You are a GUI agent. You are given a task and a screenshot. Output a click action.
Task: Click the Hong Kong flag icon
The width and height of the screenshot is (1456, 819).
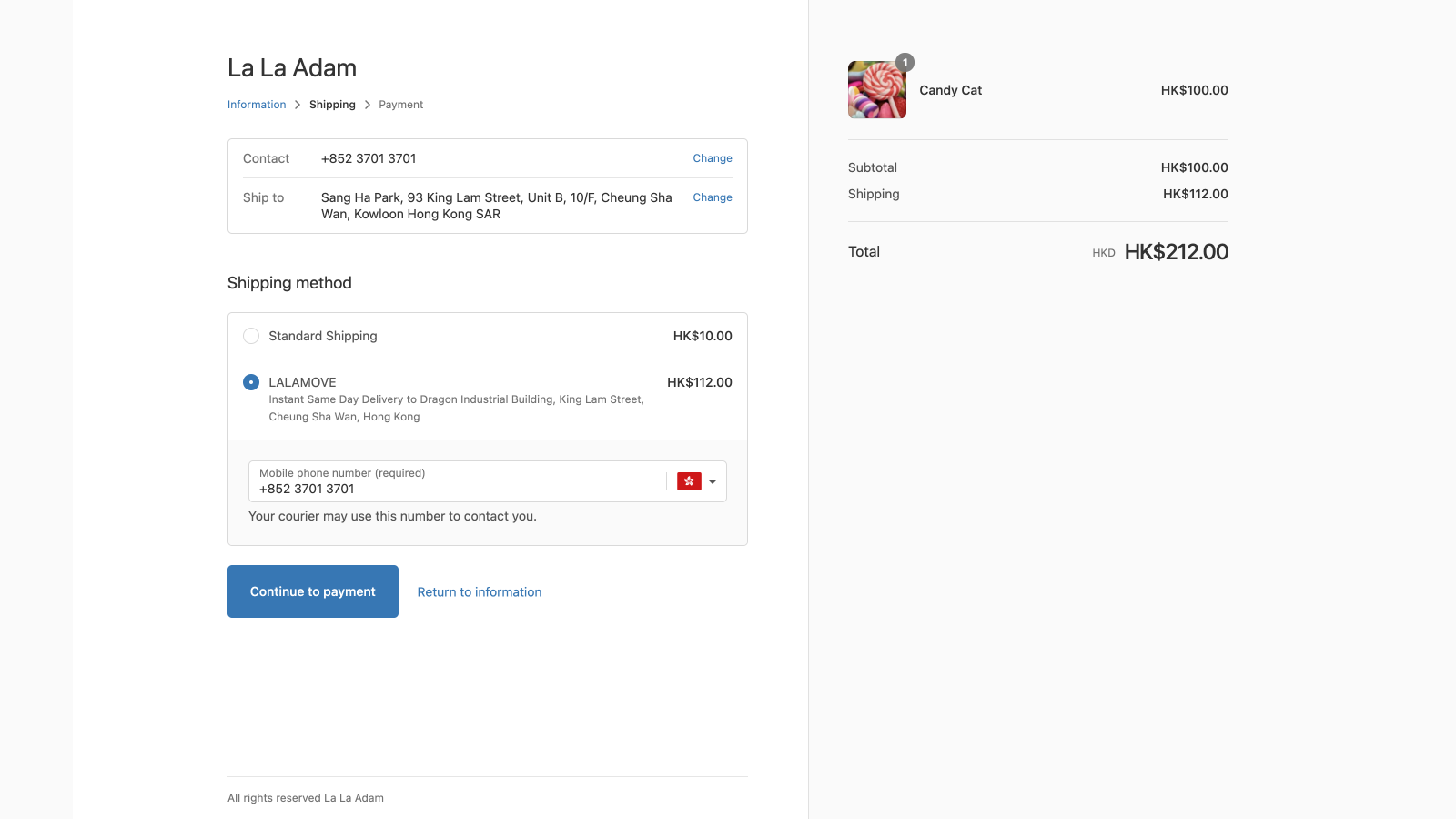click(x=689, y=481)
